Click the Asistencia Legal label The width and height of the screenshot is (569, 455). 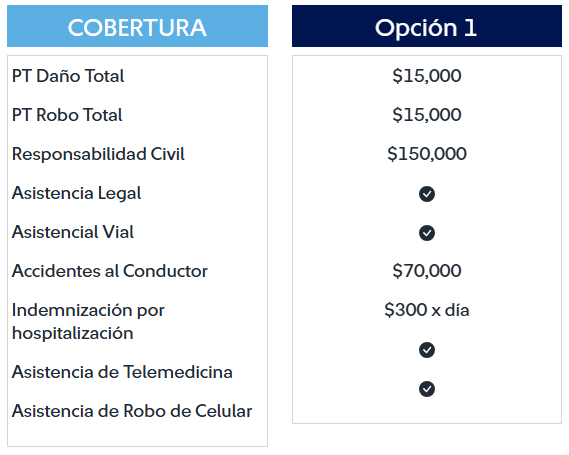[x=77, y=193]
